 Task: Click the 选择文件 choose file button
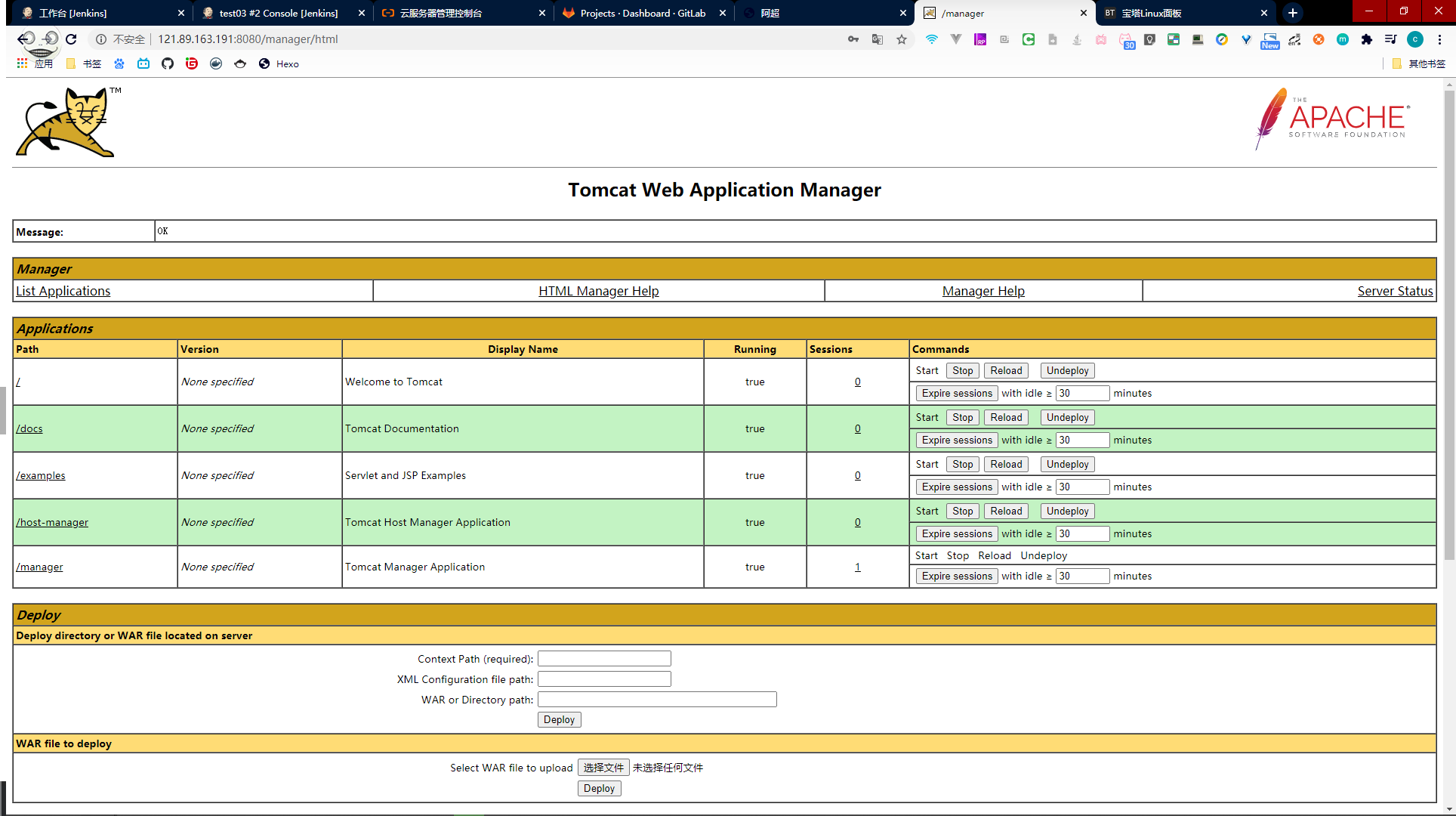pos(603,768)
